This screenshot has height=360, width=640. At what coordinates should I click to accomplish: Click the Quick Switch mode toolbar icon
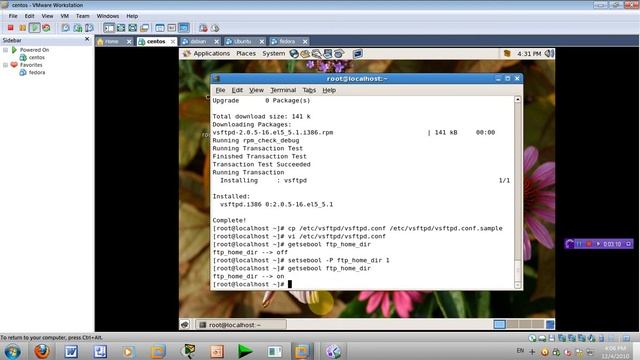[133, 28]
